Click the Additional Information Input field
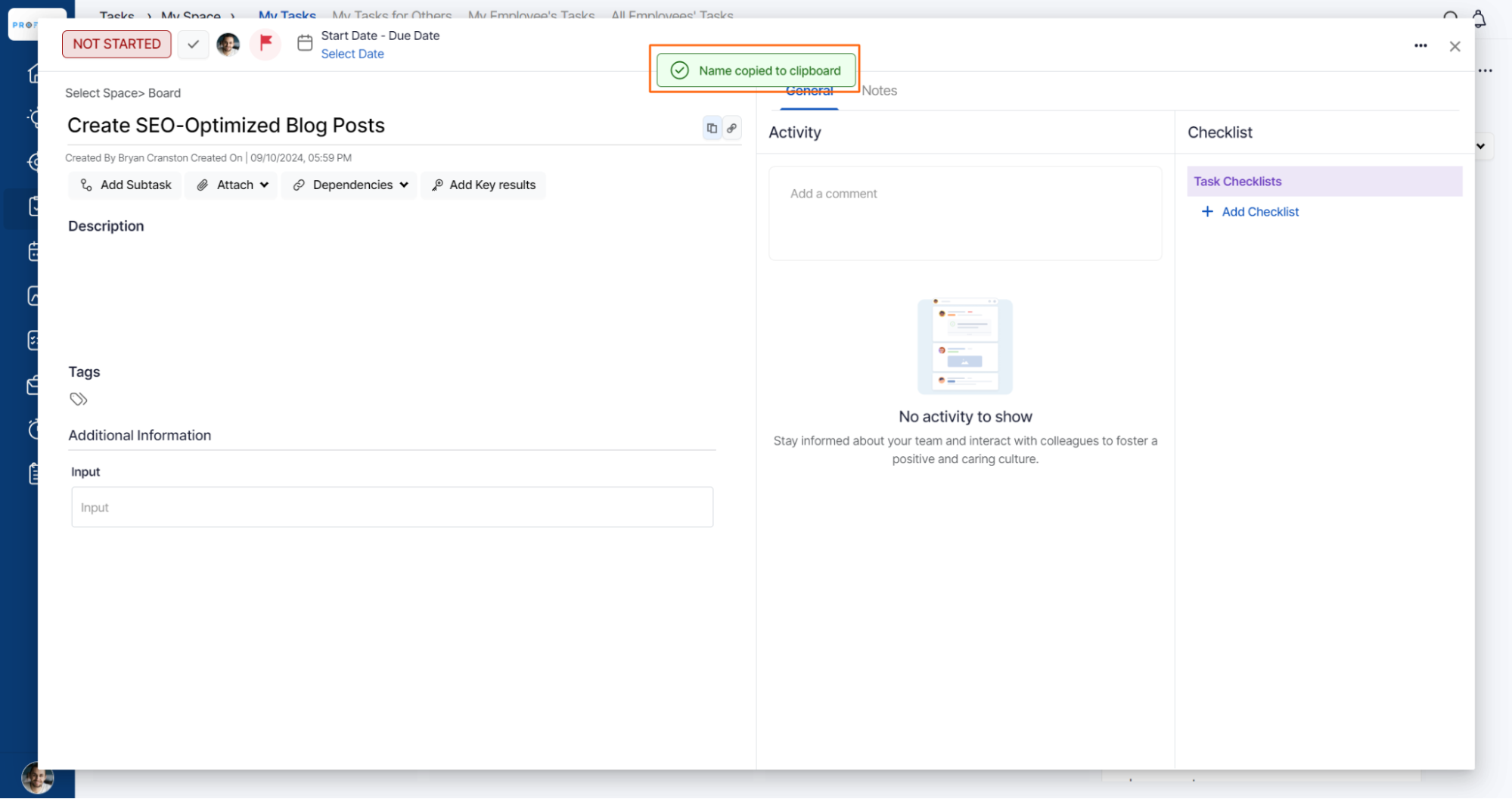The height and width of the screenshot is (799, 1512). click(392, 507)
